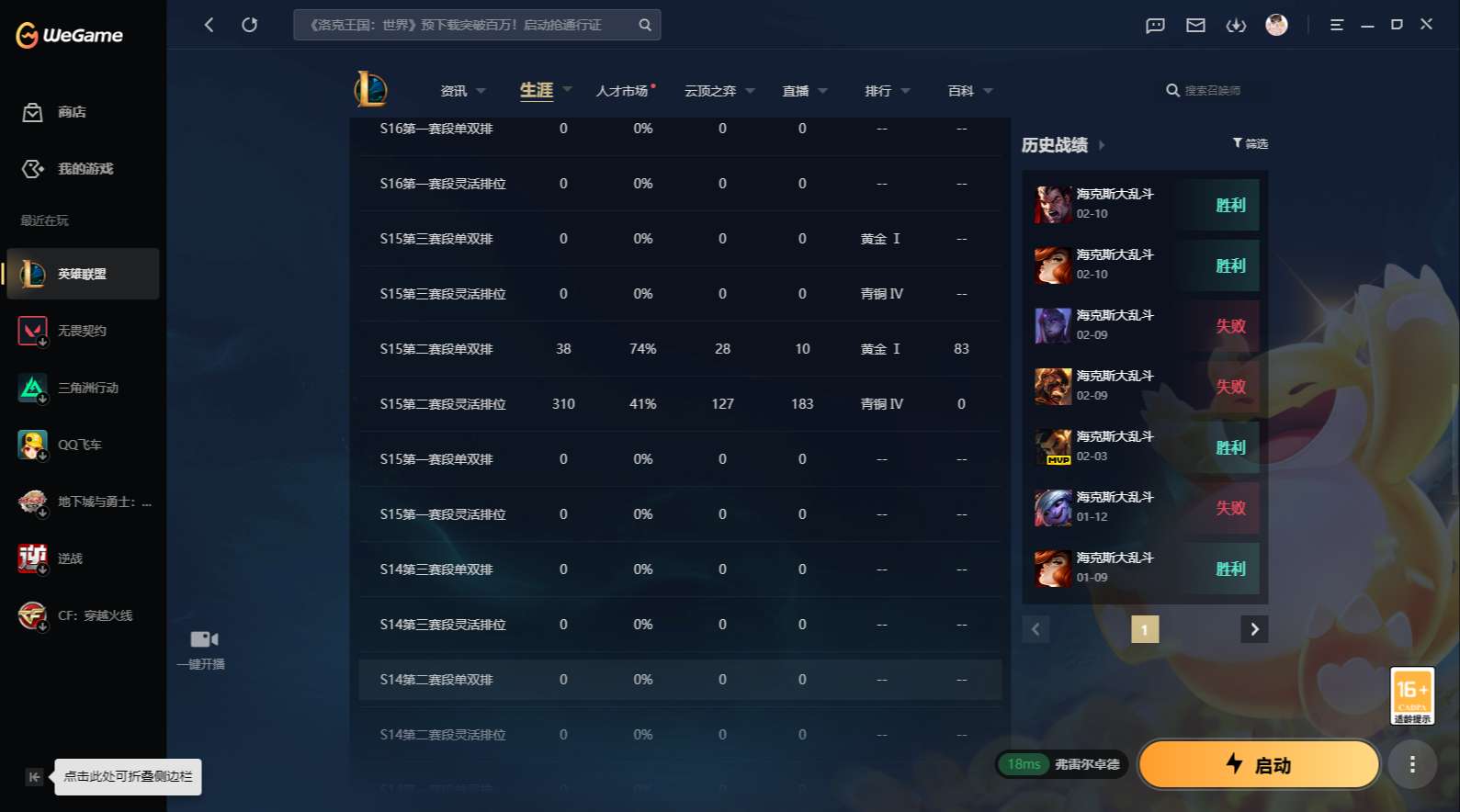This screenshot has width=1460, height=812.
Task: Open the 人才市场 tab
Action: point(622,91)
